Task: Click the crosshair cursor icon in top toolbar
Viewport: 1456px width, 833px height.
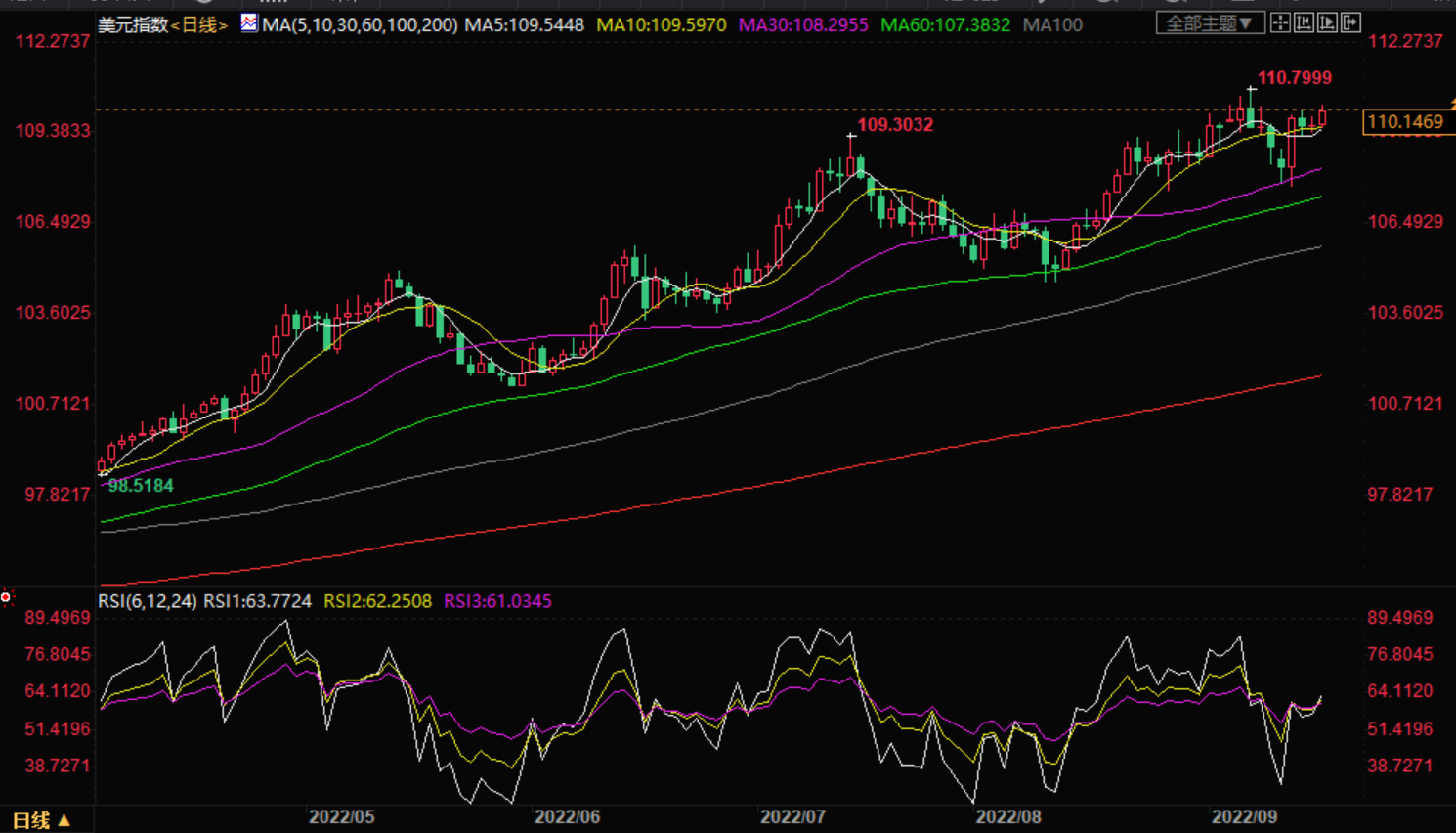Action: tap(1280, 22)
